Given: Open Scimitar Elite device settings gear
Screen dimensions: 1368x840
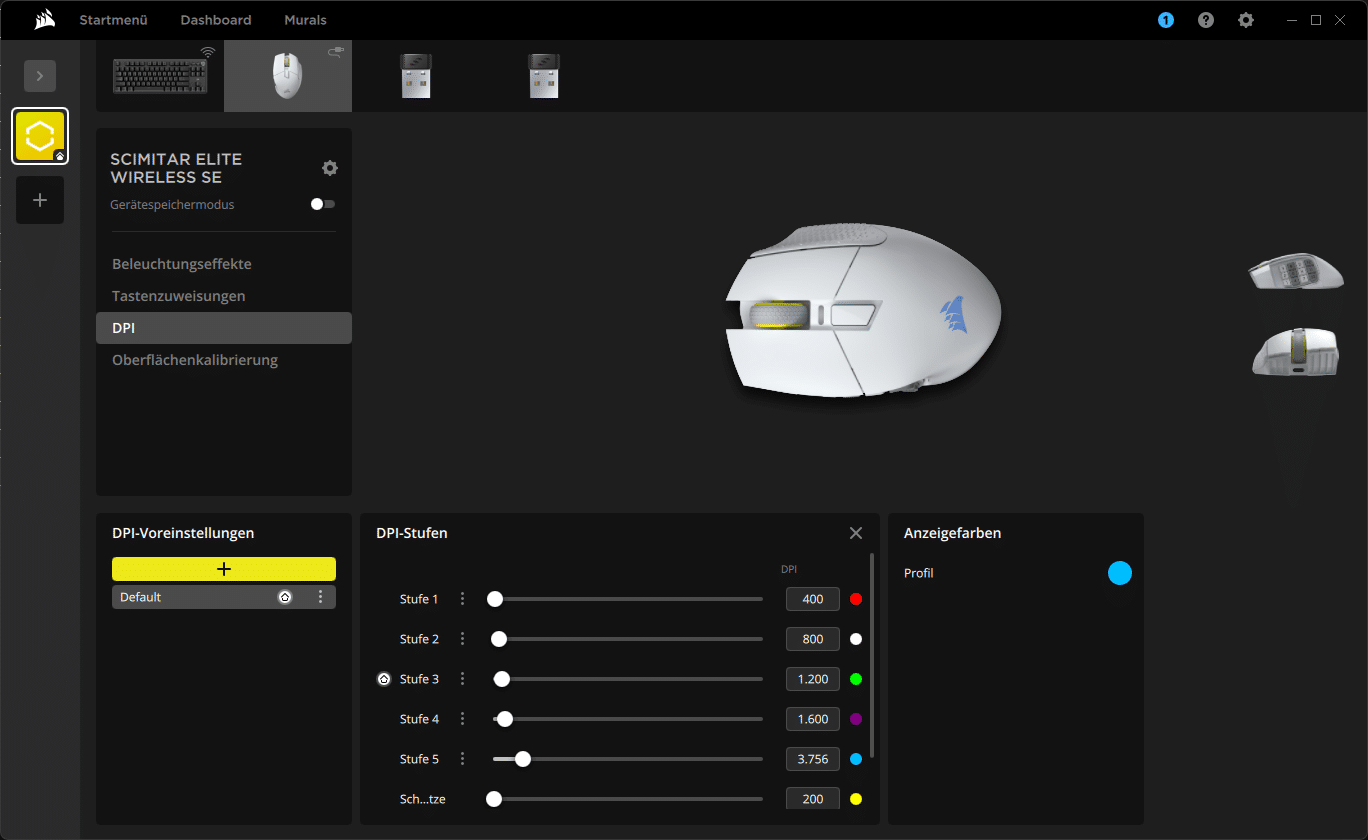Looking at the screenshot, I should (330, 168).
